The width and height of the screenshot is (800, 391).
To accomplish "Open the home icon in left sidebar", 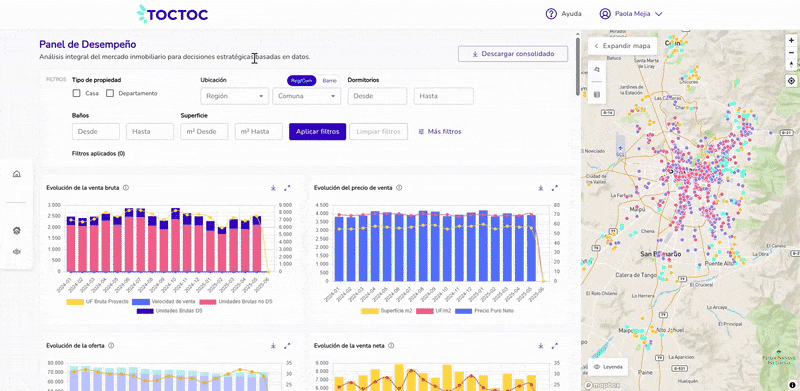I will pos(17,174).
